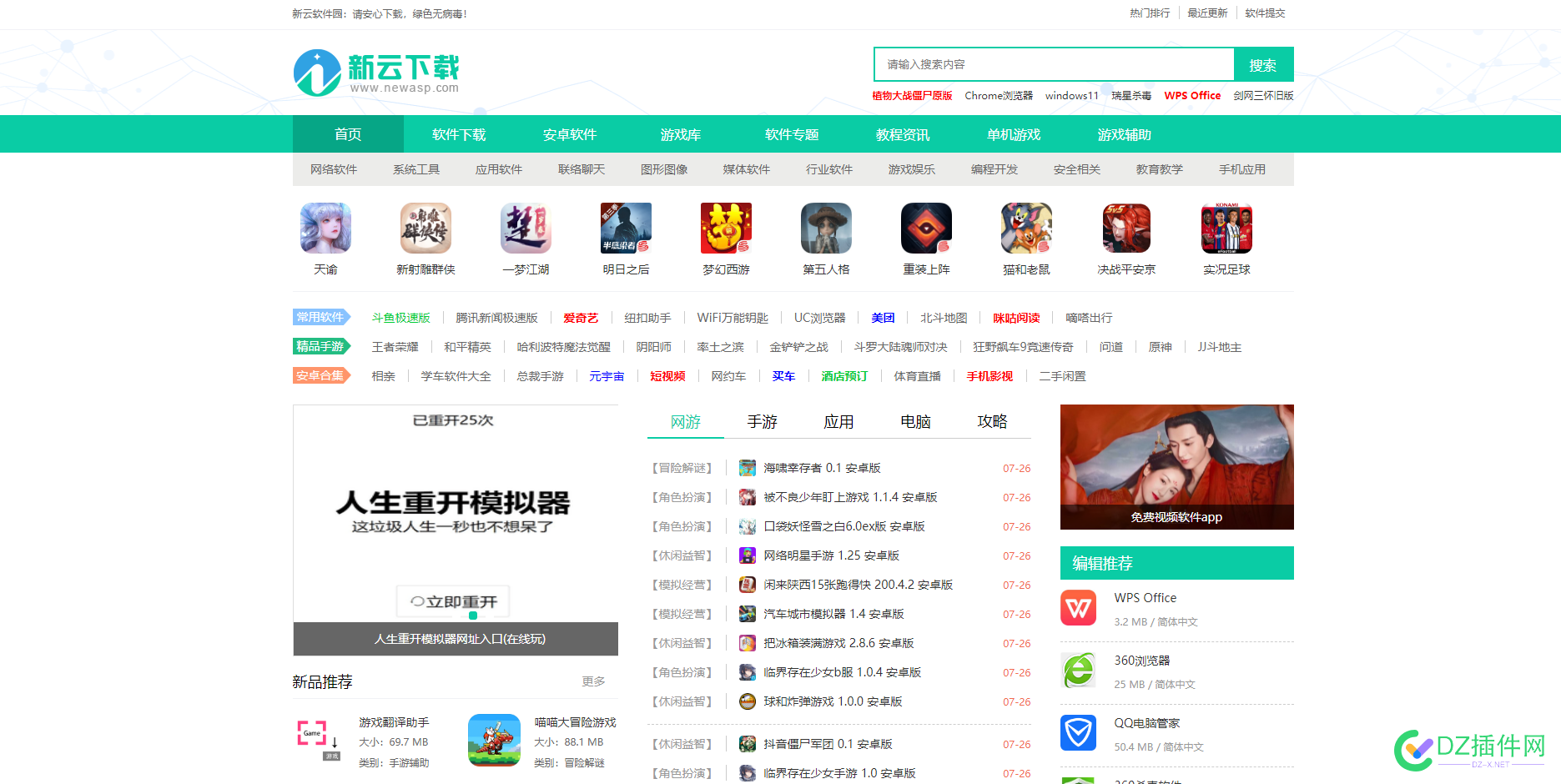1561x784 pixels.
Task: Open the 明日之后 game icon
Action: coord(626,228)
